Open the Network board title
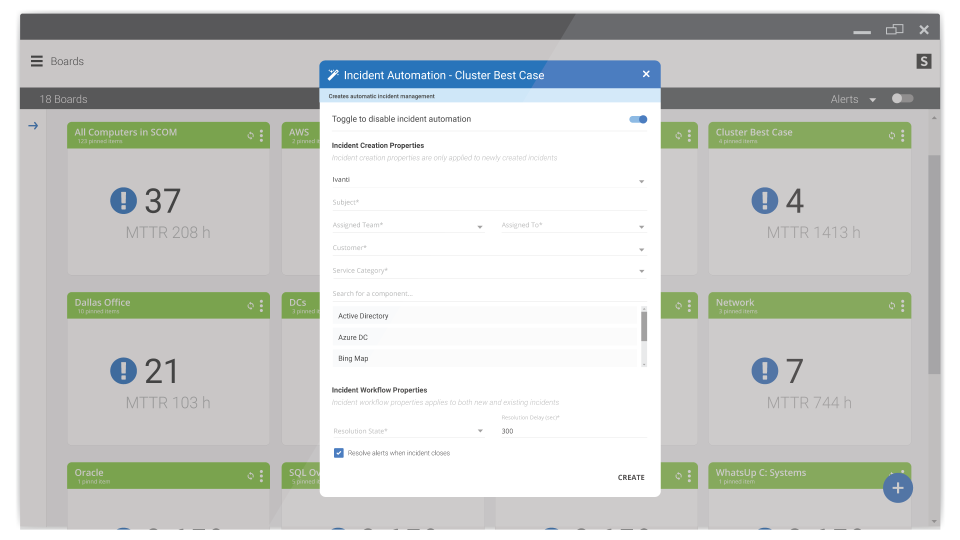Viewport: 960px width, 540px height. [735, 302]
